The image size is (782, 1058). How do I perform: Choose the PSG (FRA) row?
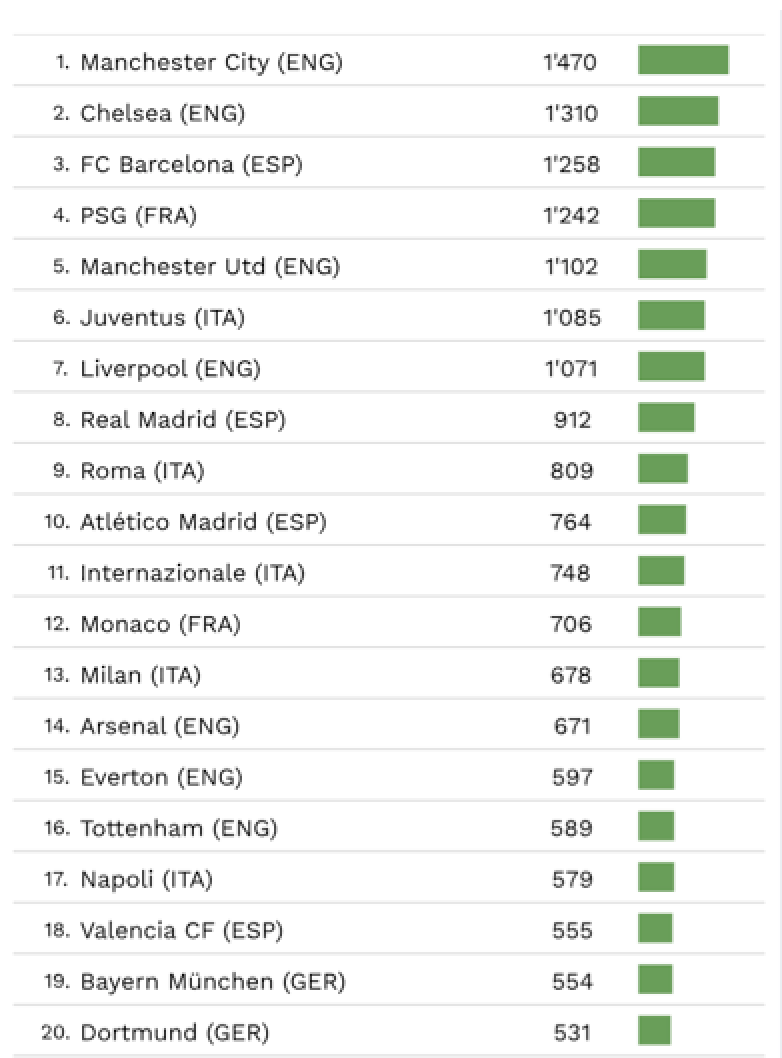click(x=389, y=213)
